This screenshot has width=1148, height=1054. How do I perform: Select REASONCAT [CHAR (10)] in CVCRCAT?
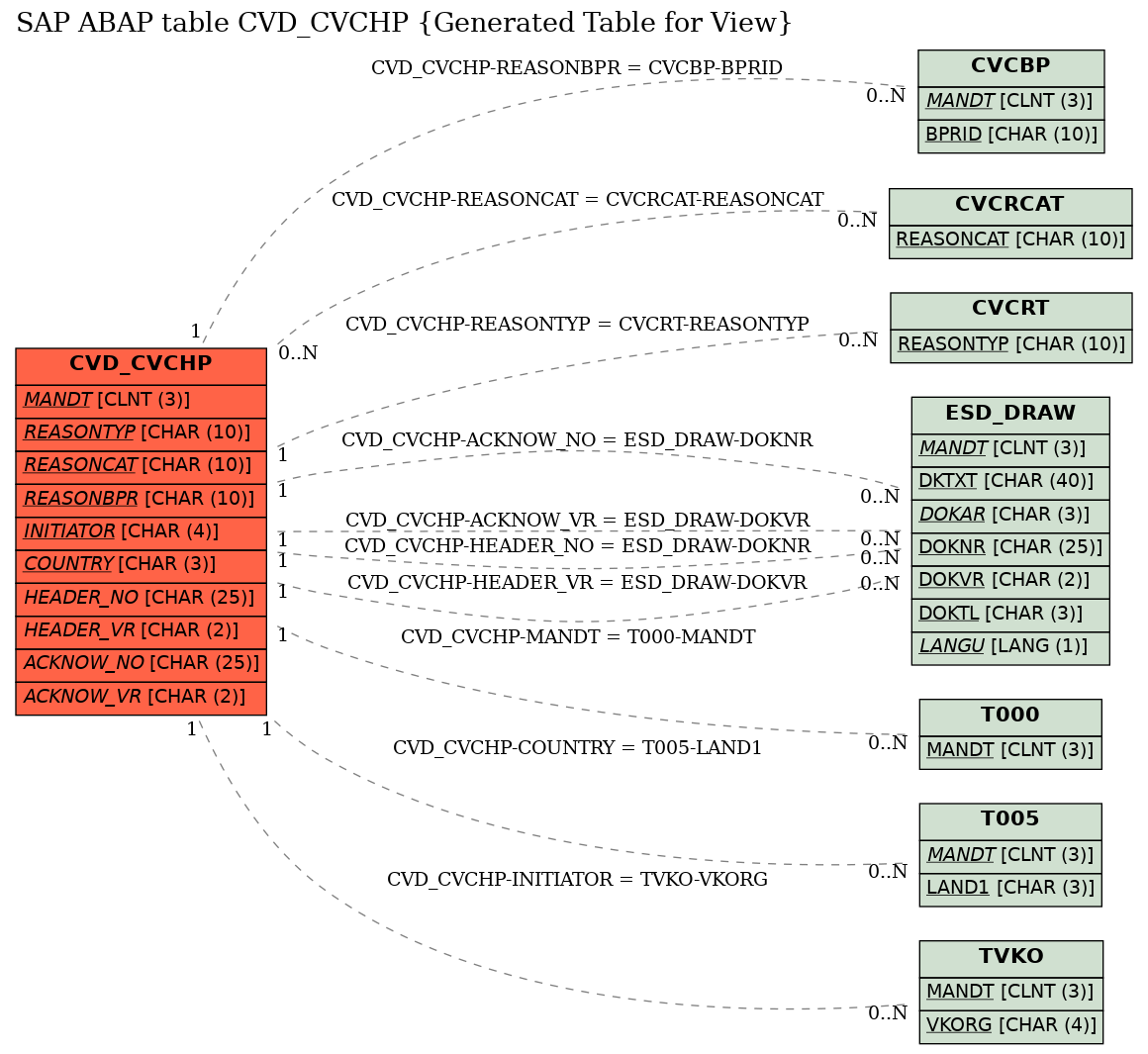[x=1010, y=240]
